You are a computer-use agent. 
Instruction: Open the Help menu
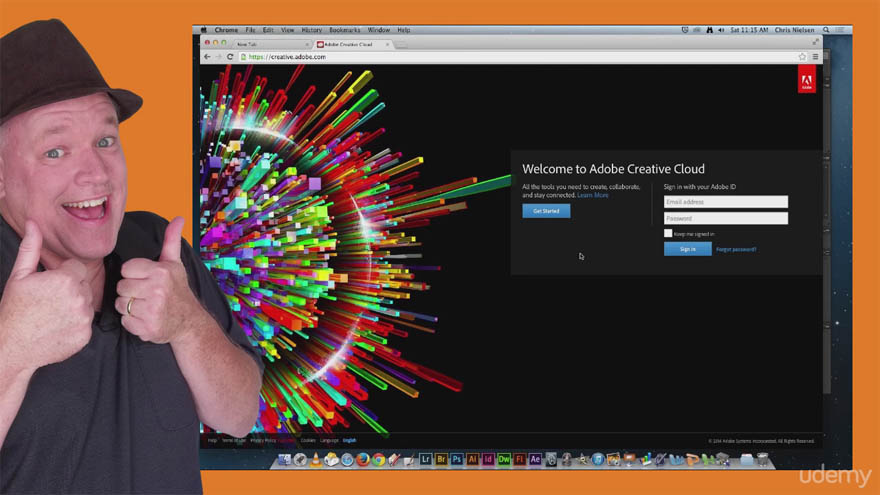[x=404, y=30]
